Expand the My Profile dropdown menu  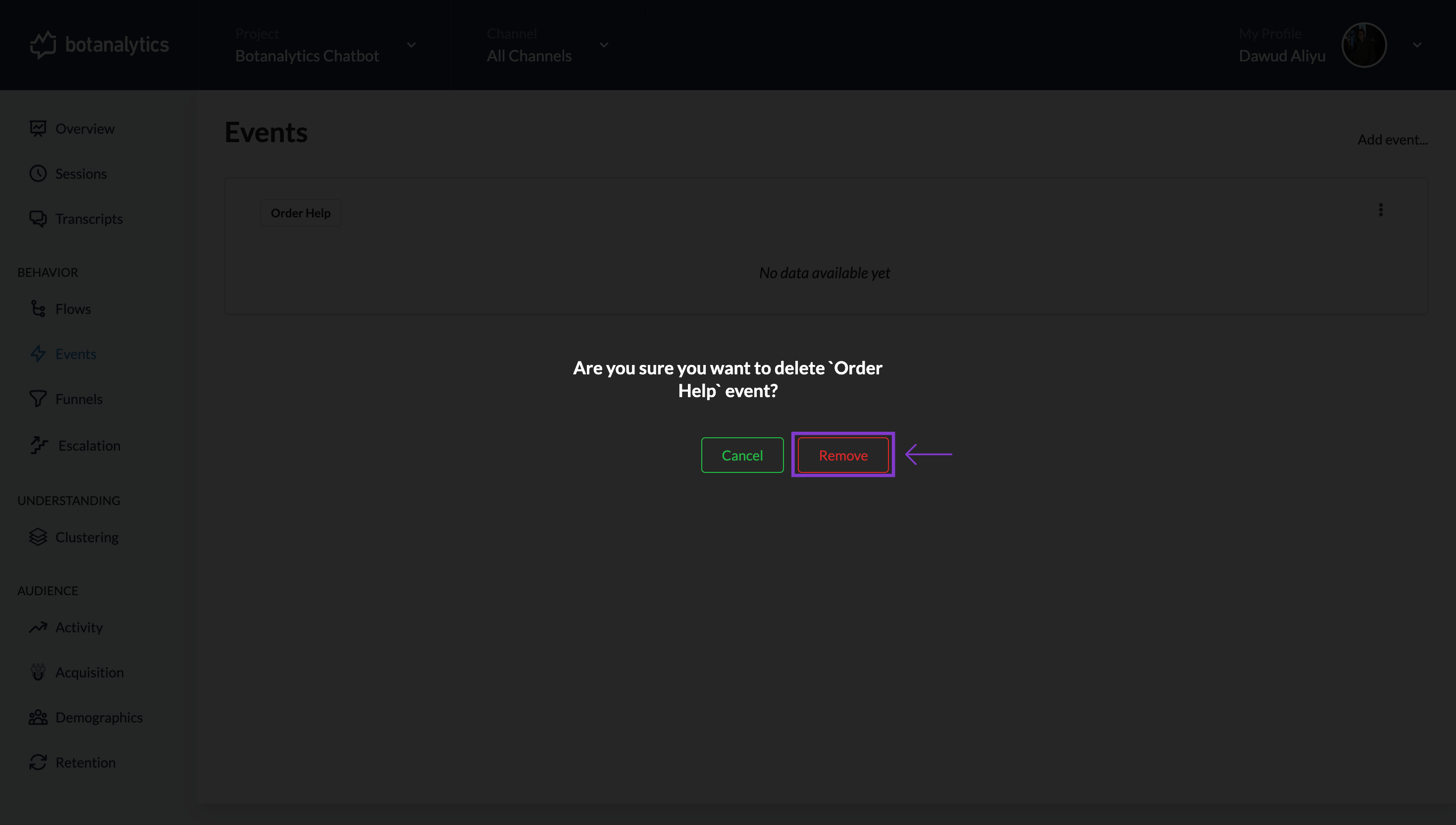click(1417, 45)
